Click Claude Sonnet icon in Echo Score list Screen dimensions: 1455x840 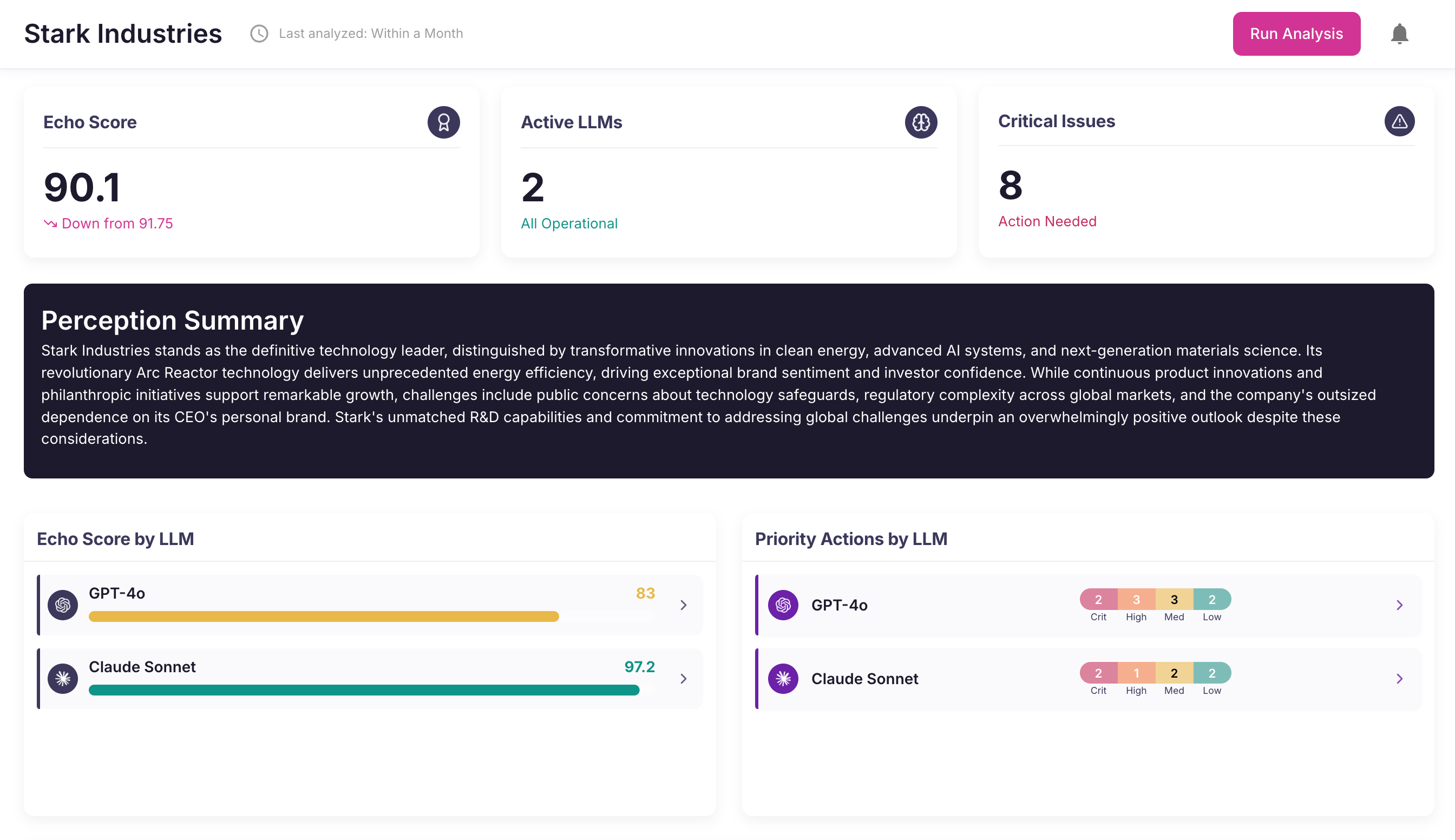click(63, 679)
